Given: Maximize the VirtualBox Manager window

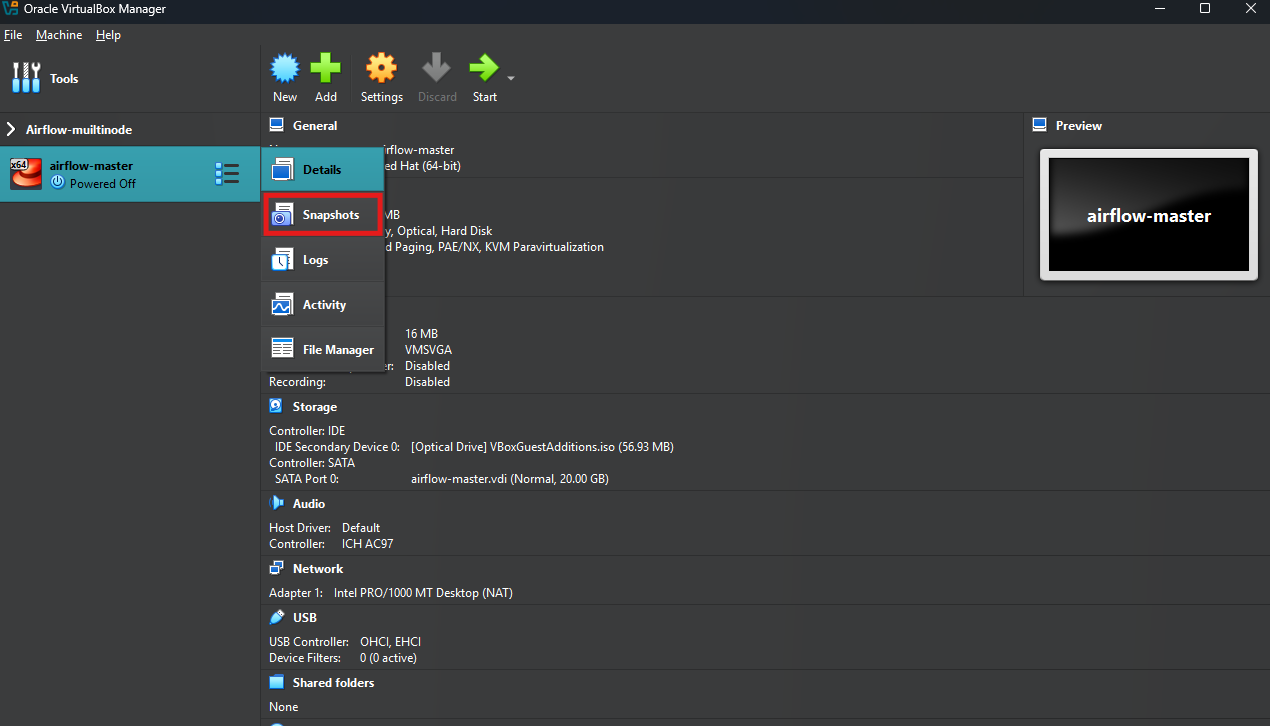Looking at the screenshot, I should click(1205, 9).
